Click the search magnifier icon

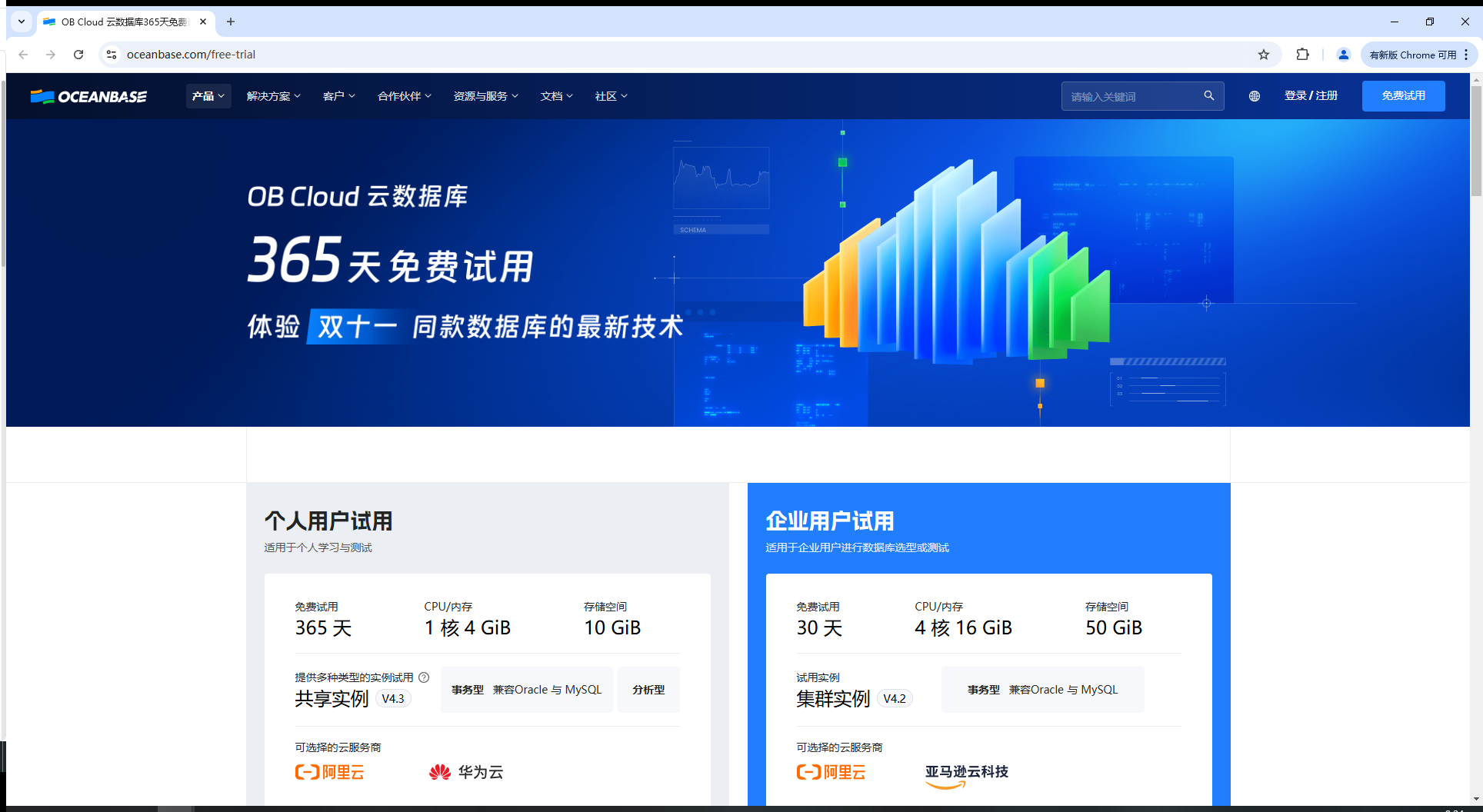[1208, 95]
